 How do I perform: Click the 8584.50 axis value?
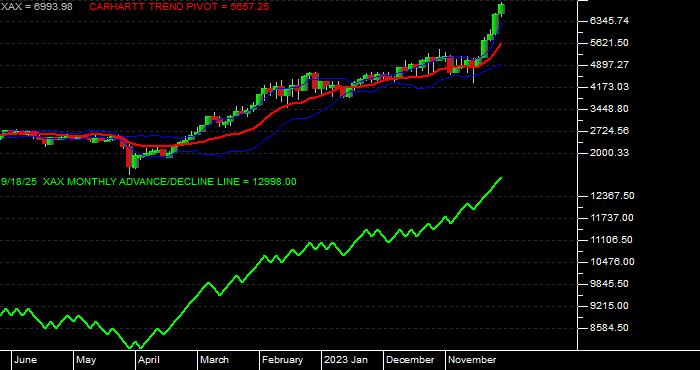click(609, 328)
